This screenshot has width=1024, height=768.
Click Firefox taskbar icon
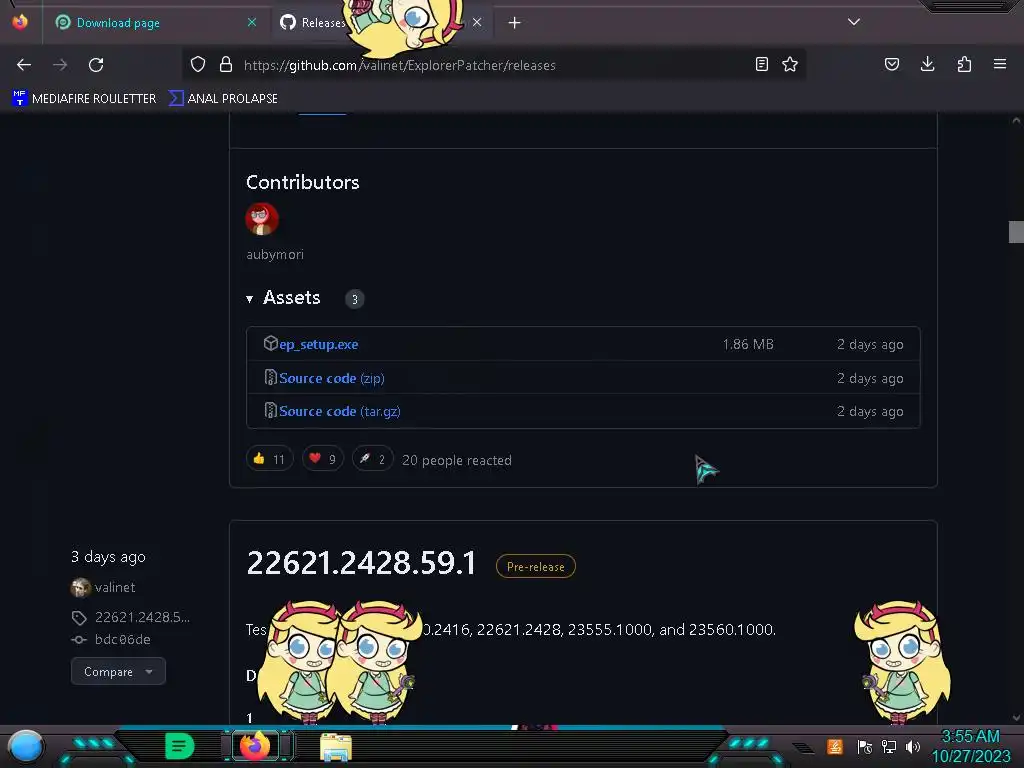point(255,746)
